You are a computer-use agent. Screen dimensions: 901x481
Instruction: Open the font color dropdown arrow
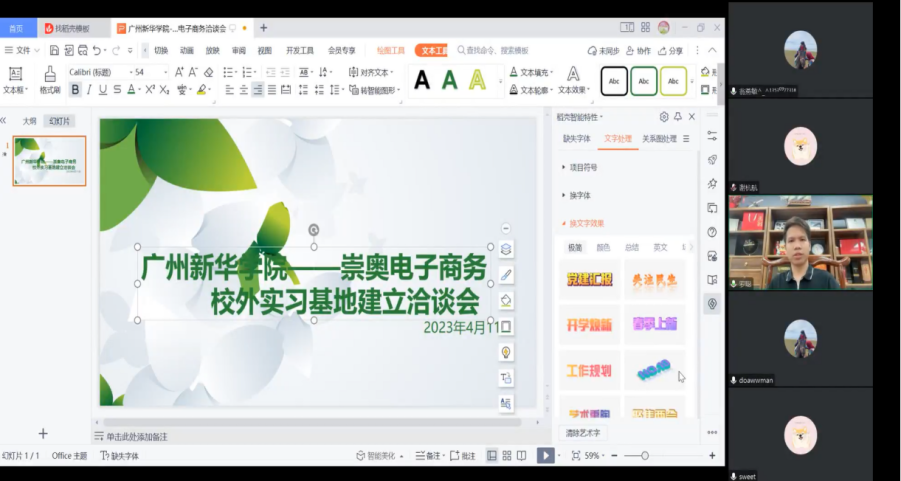point(140,90)
